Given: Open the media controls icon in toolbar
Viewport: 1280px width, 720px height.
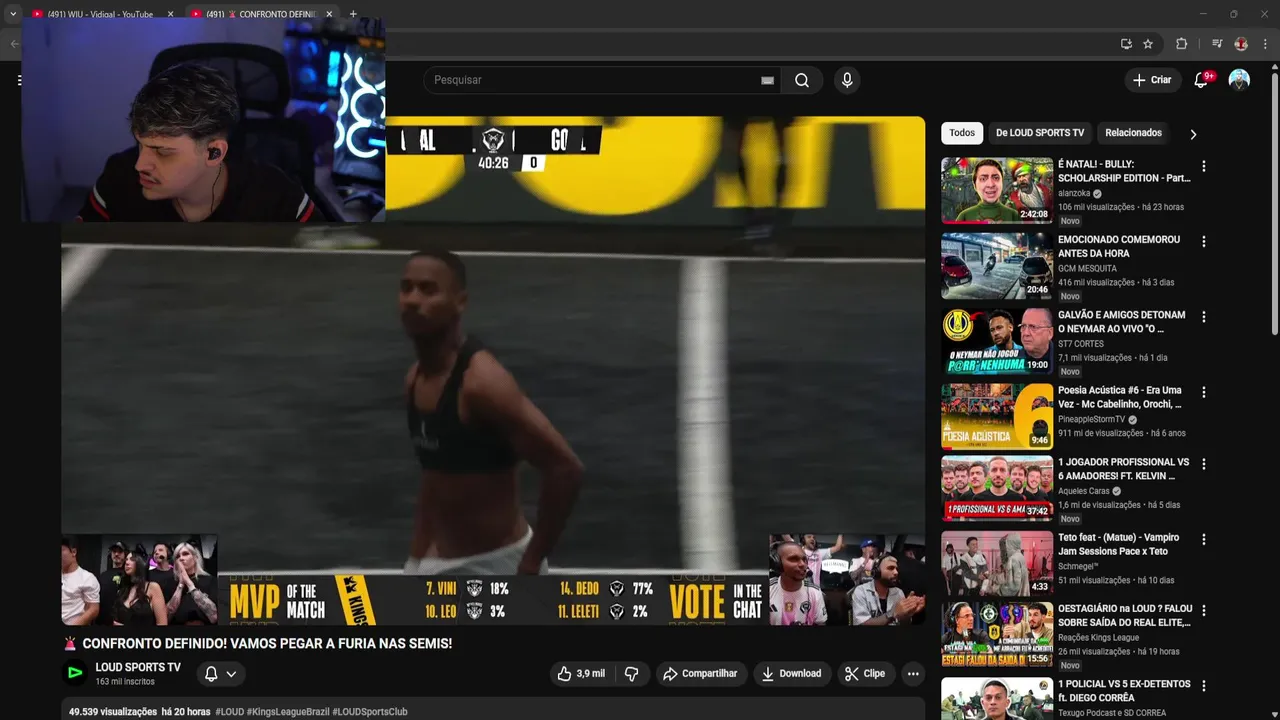Looking at the screenshot, I should (x=1217, y=44).
